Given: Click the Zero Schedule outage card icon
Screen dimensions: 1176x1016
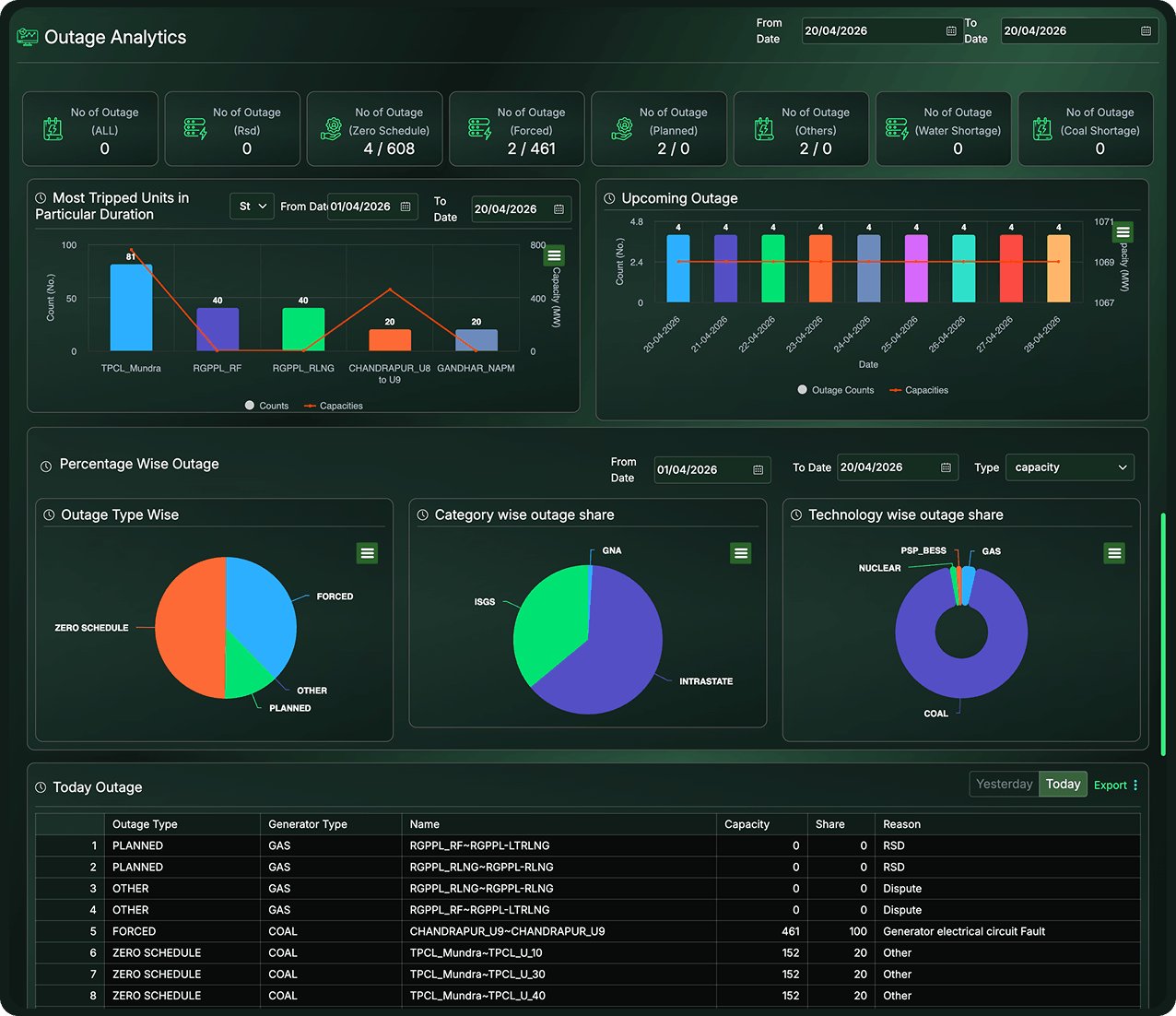Looking at the screenshot, I should (331, 129).
